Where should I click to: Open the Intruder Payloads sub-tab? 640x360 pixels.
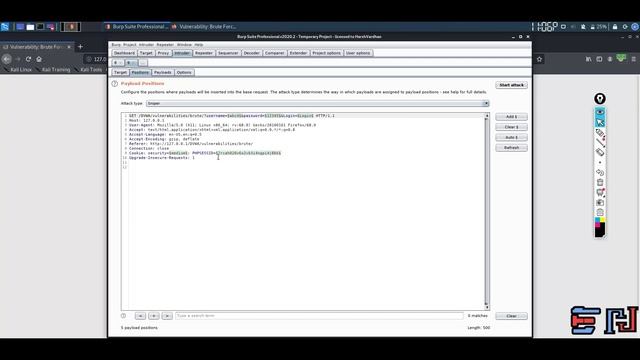coord(162,73)
